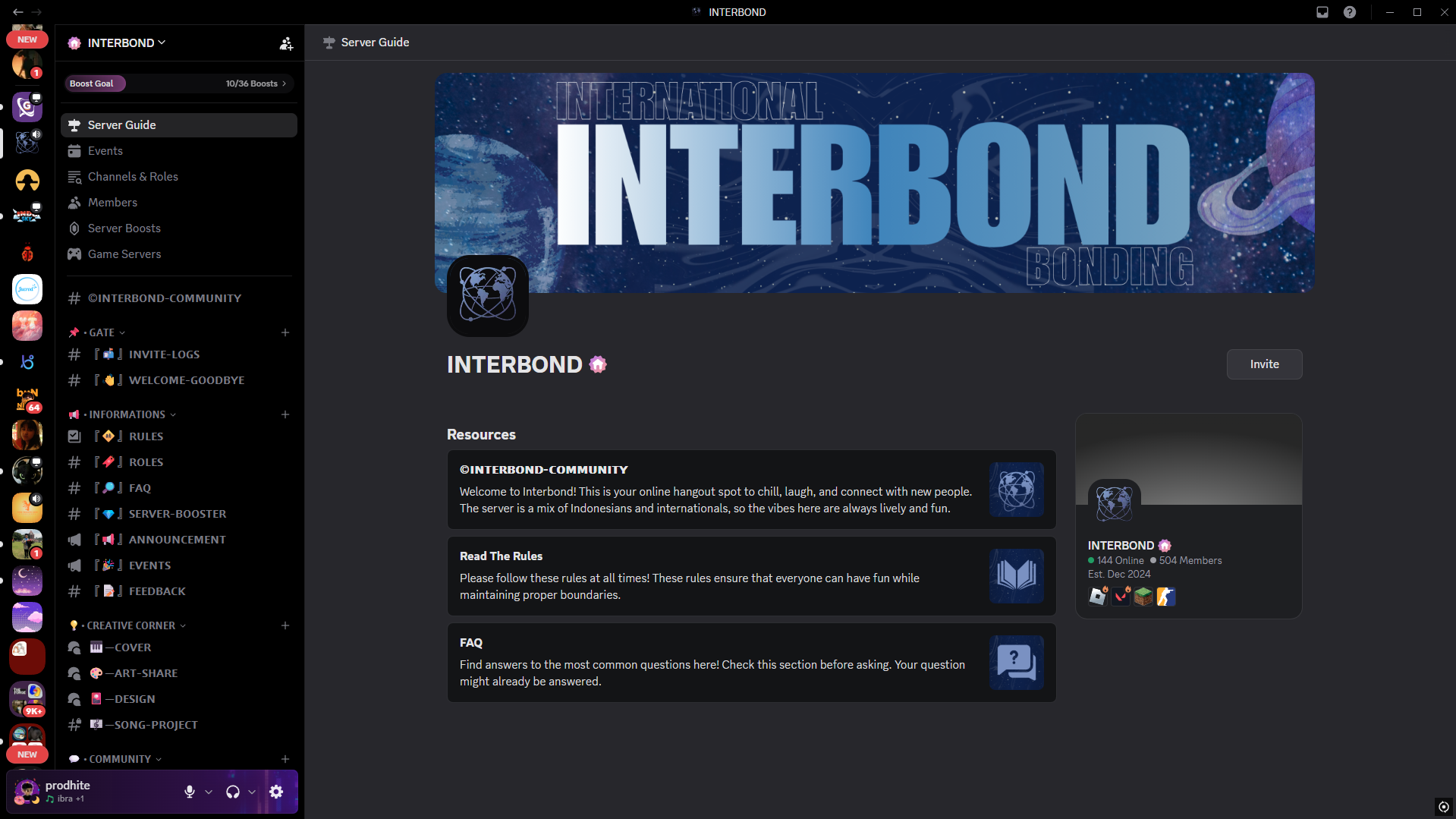This screenshot has height=819, width=1456.
Task: Open headphone output options chevron
Action: (x=252, y=792)
